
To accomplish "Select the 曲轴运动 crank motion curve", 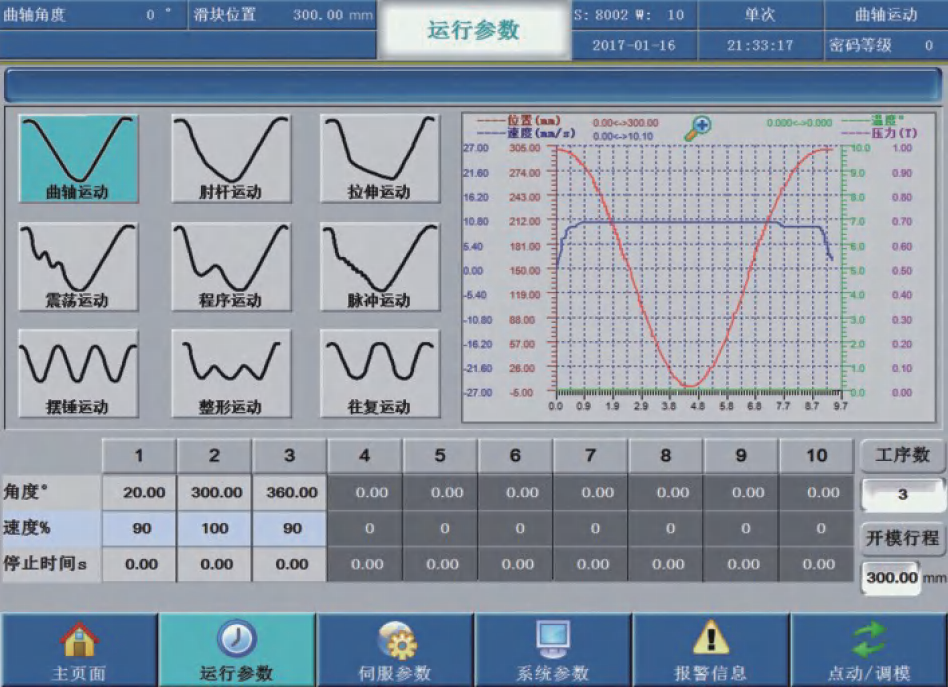I will tap(78, 159).
